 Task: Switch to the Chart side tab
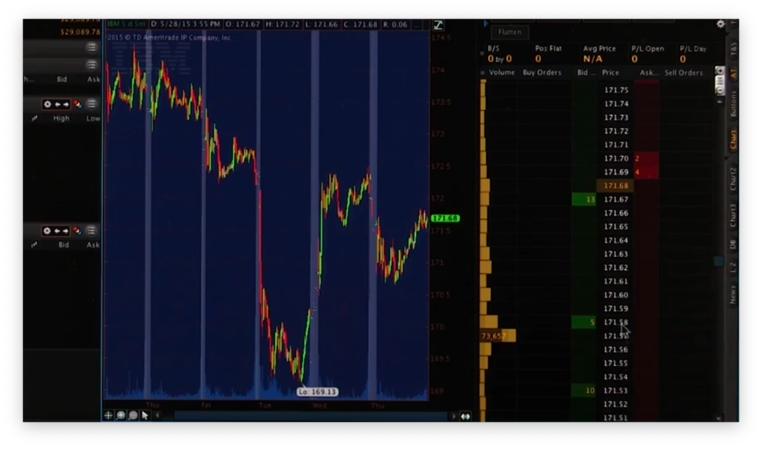point(733,139)
